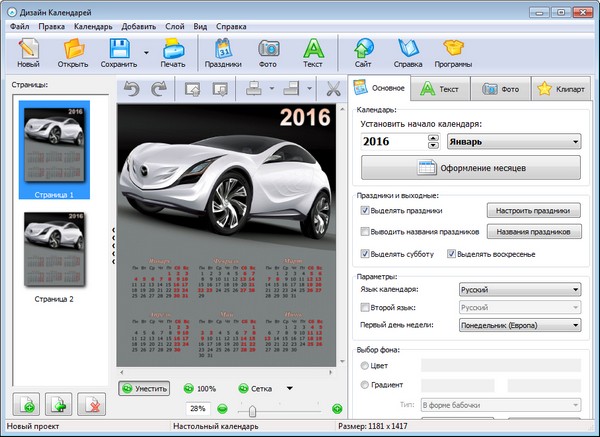This screenshot has height=437, width=600.
Task: Expand the arrow beside the vertical align icon
Action: click(309, 89)
